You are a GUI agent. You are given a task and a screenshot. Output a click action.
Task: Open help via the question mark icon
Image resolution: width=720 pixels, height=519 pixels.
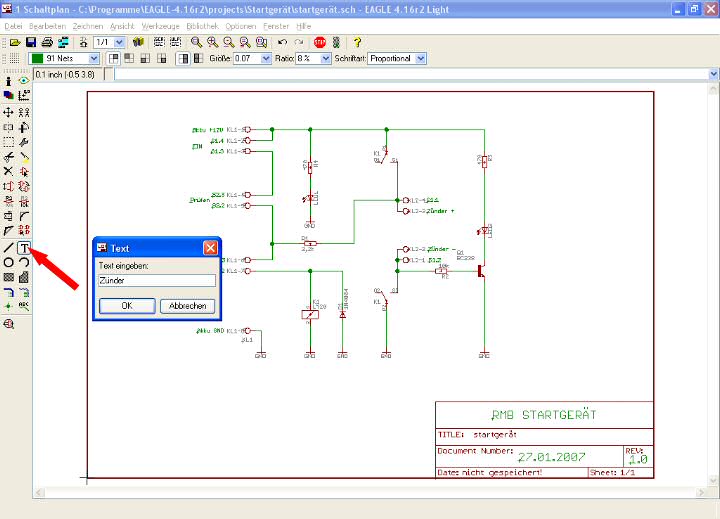357,43
